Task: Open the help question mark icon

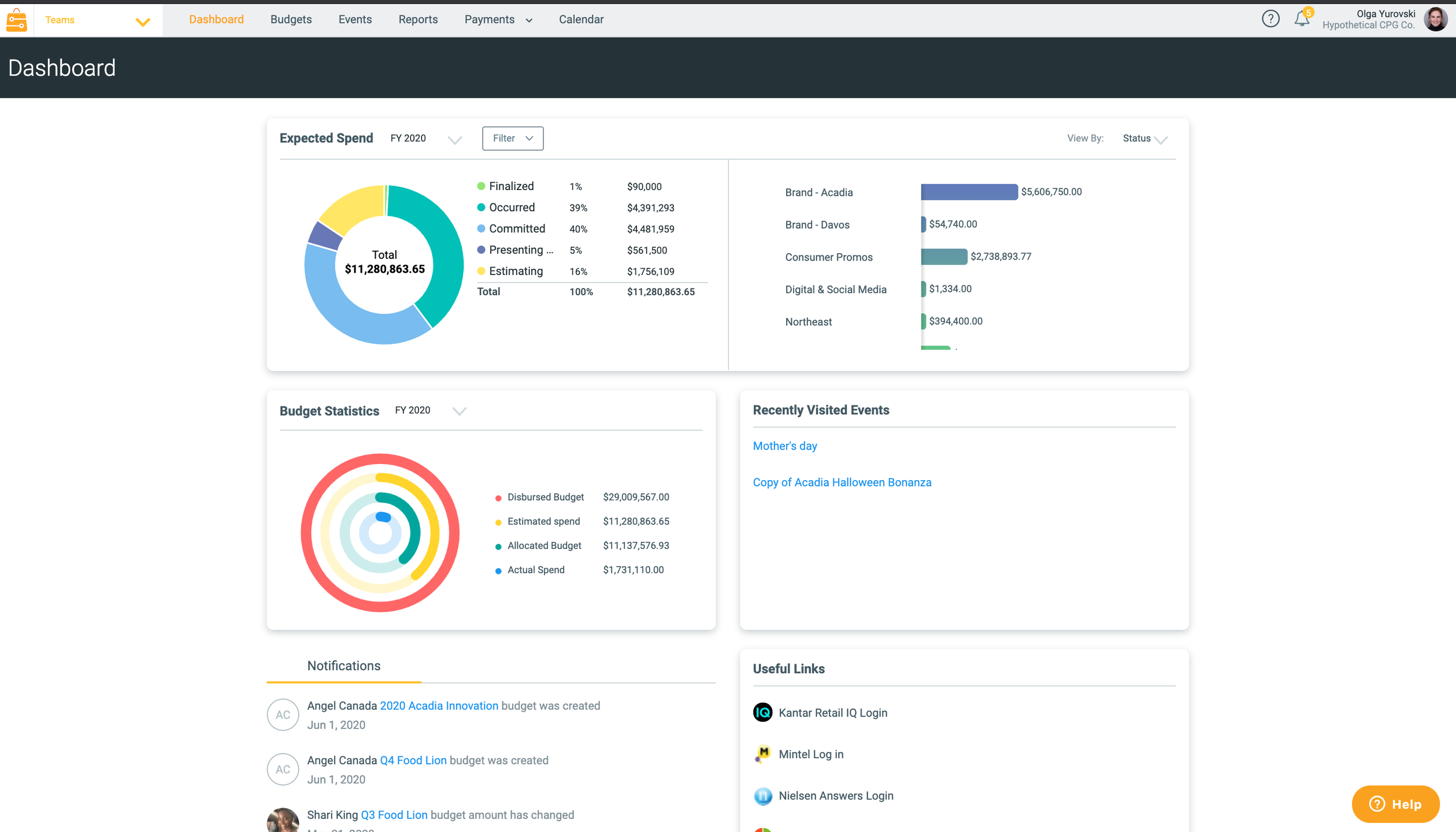Action: (1270, 19)
